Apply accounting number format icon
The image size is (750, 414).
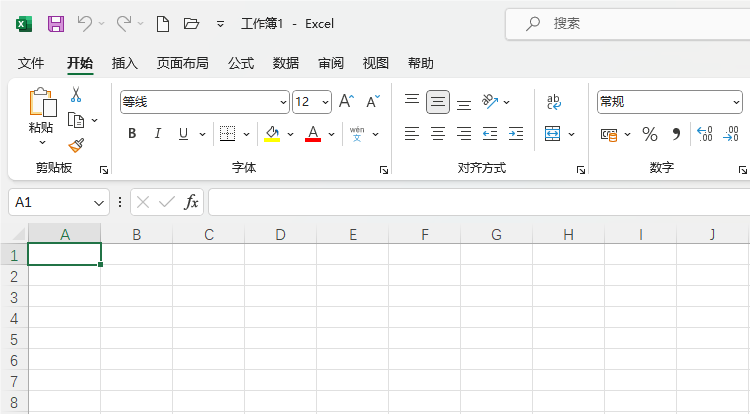[x=609, y=135]
